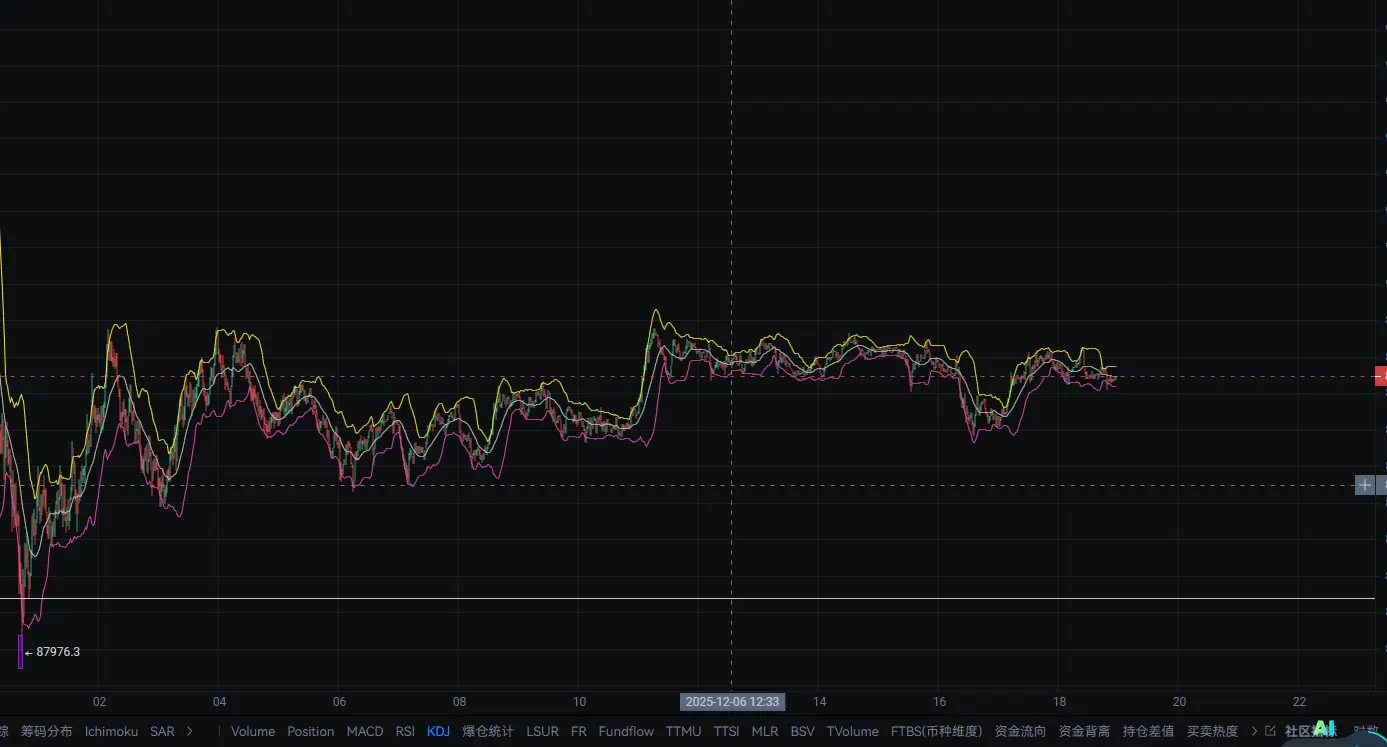Screen dimensions: 1387x747
Task: Click the 2025-12-06 12:33 crosshair date label
Action: click(x=732, y=702)
